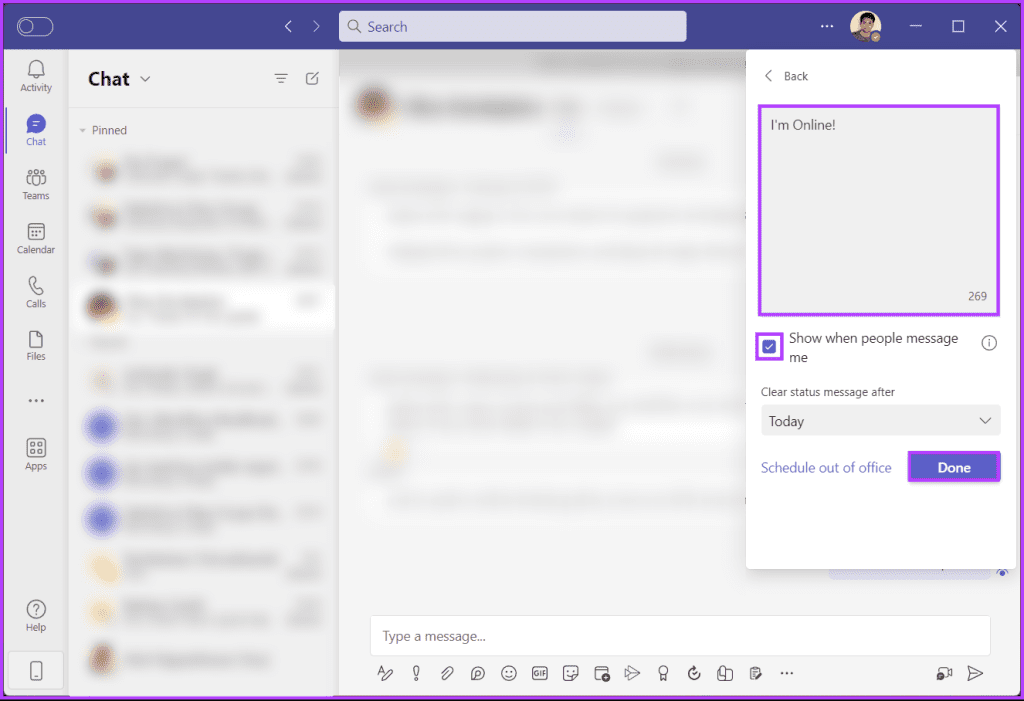Insert an emoji into the message
Viewport: 1024px width, 701px height.
tap(509, 673)
